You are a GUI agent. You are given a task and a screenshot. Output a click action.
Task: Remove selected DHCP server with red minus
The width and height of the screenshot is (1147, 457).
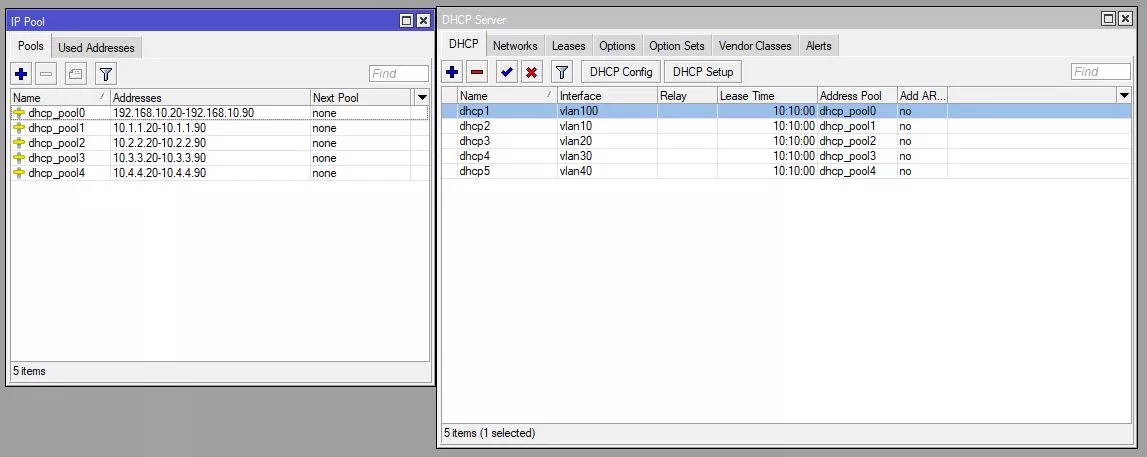[x=477, y=72]
